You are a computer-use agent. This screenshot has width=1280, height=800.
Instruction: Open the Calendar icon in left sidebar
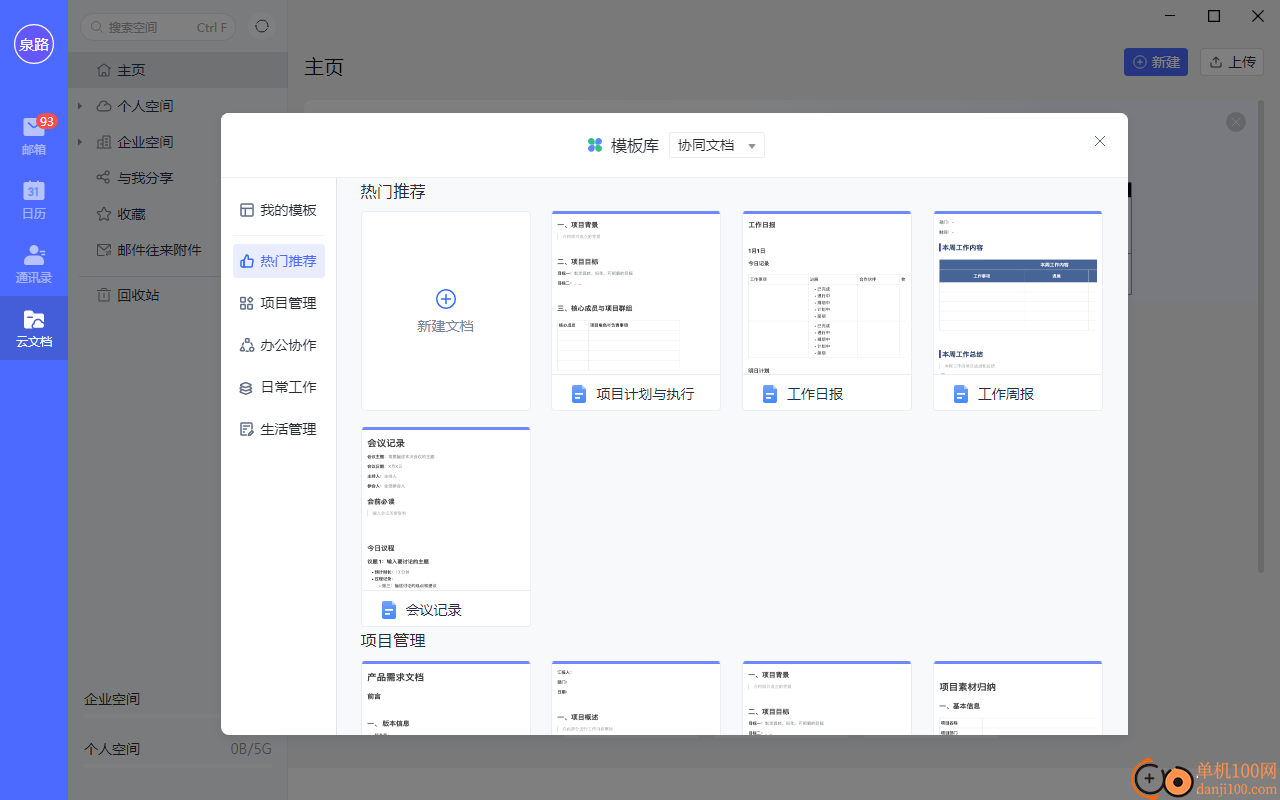click(34, 200)
